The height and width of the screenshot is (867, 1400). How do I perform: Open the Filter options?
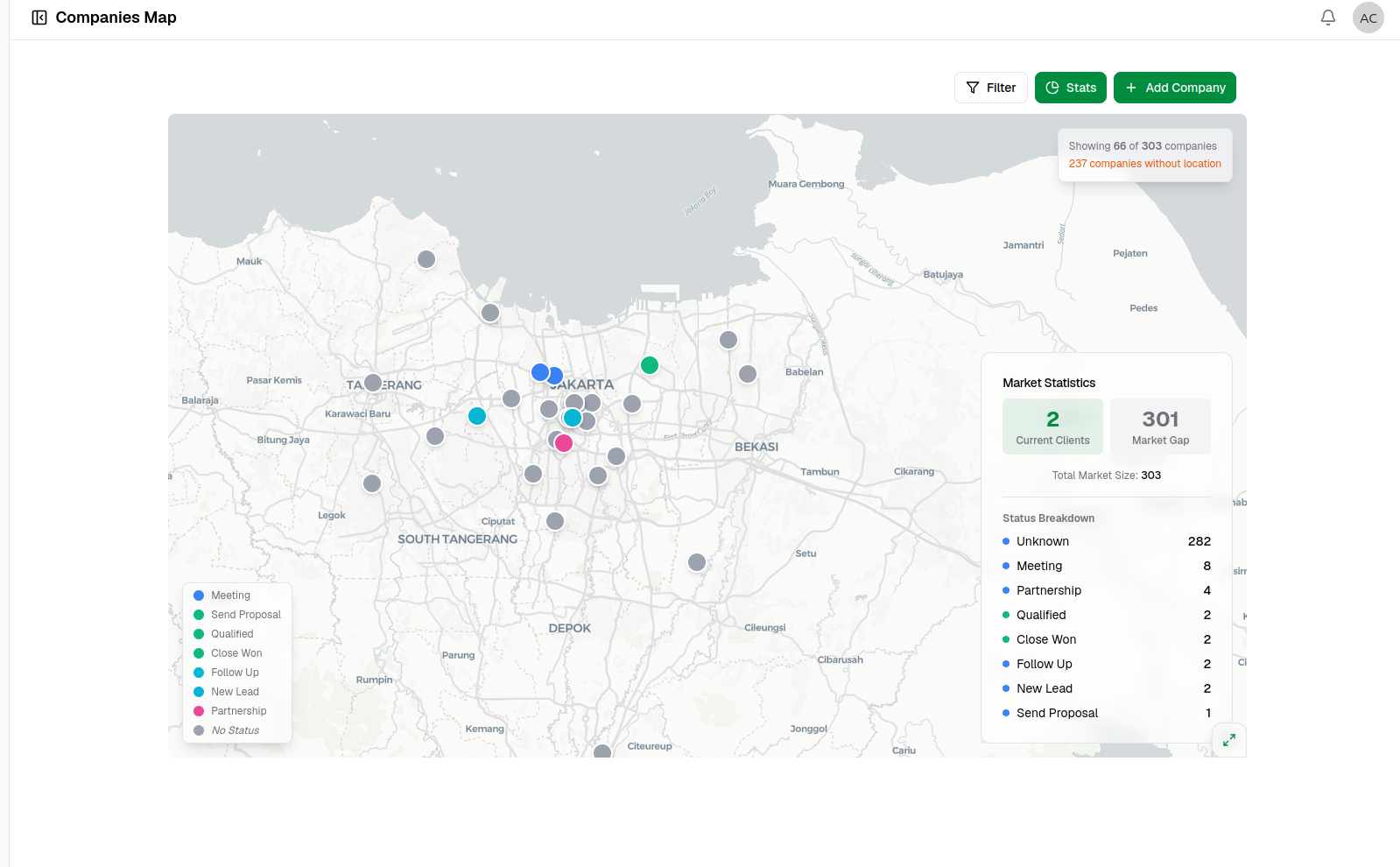click(991, 88)
